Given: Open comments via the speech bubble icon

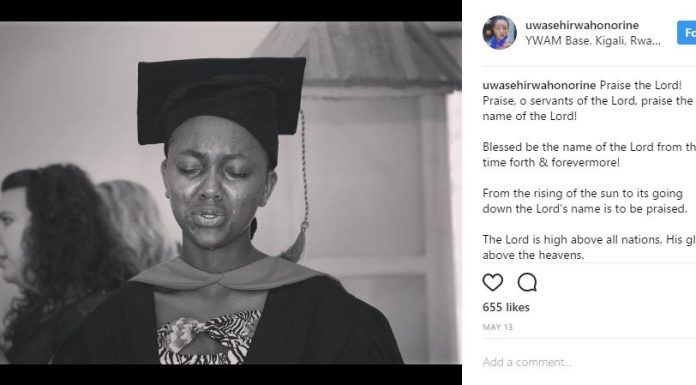Looking at the screenshot, I should [x=527, y=282].
